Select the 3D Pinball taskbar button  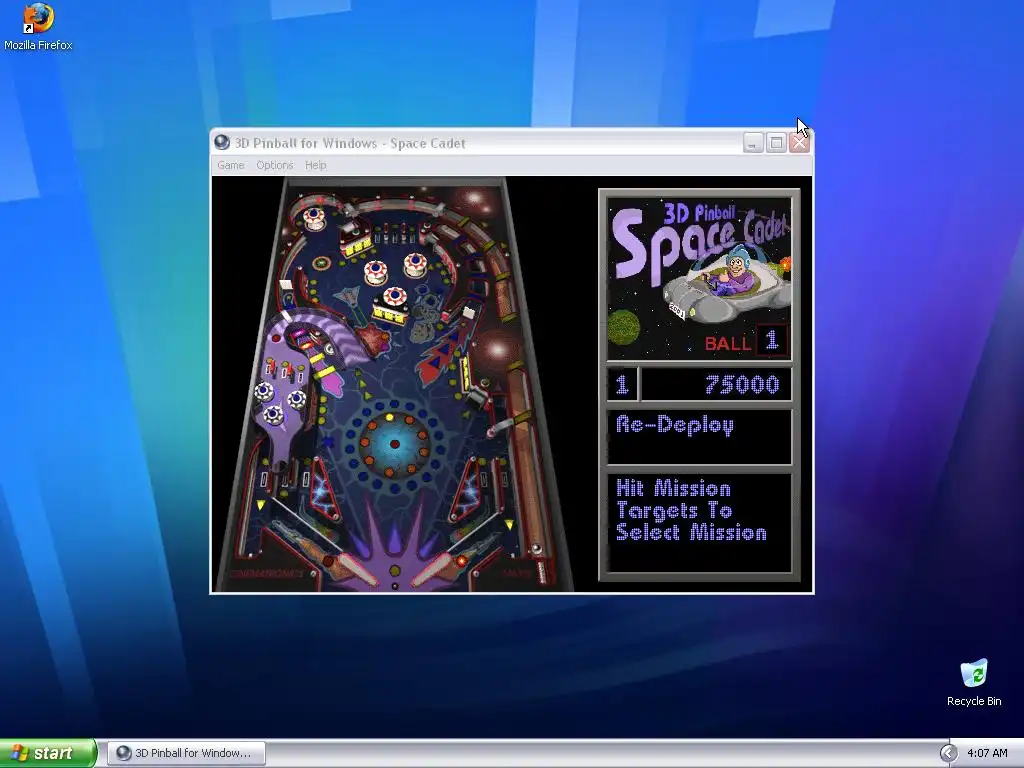tap(186, 753)
